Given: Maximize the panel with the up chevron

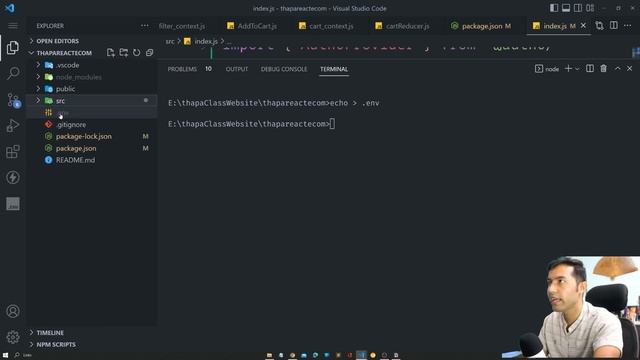Looking at the screenshot, I should pos(618,69).
